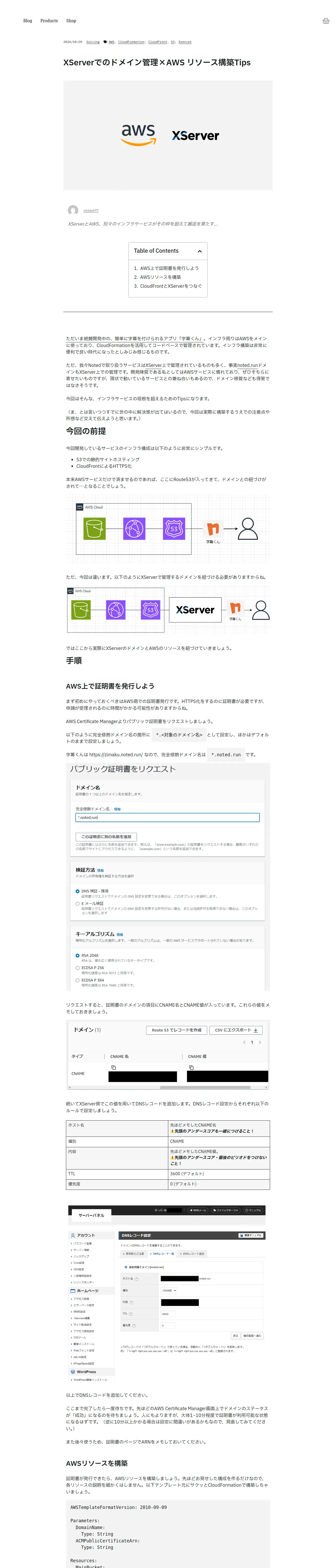Click the CloudFront icon in first diagram
Screen dimensions: 336x1568
[x=134, y=529]
